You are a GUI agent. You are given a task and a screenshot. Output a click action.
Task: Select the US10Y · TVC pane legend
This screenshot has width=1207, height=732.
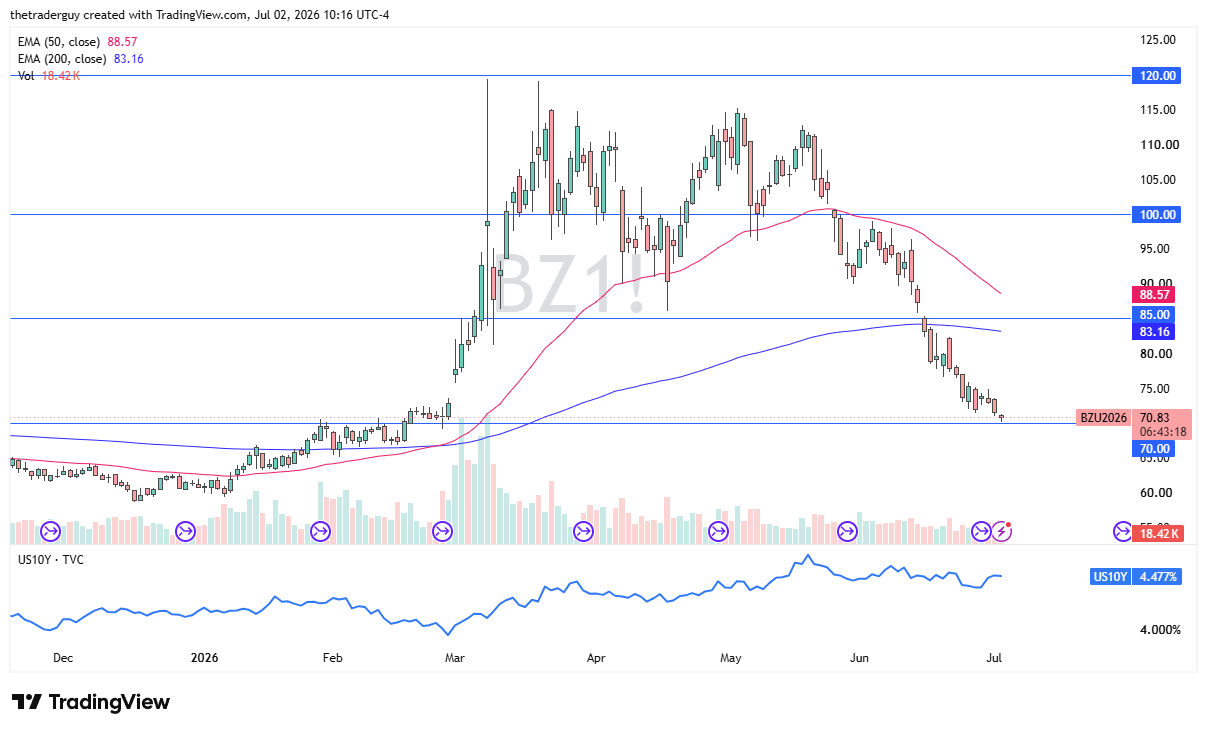[x=51, y=560]
